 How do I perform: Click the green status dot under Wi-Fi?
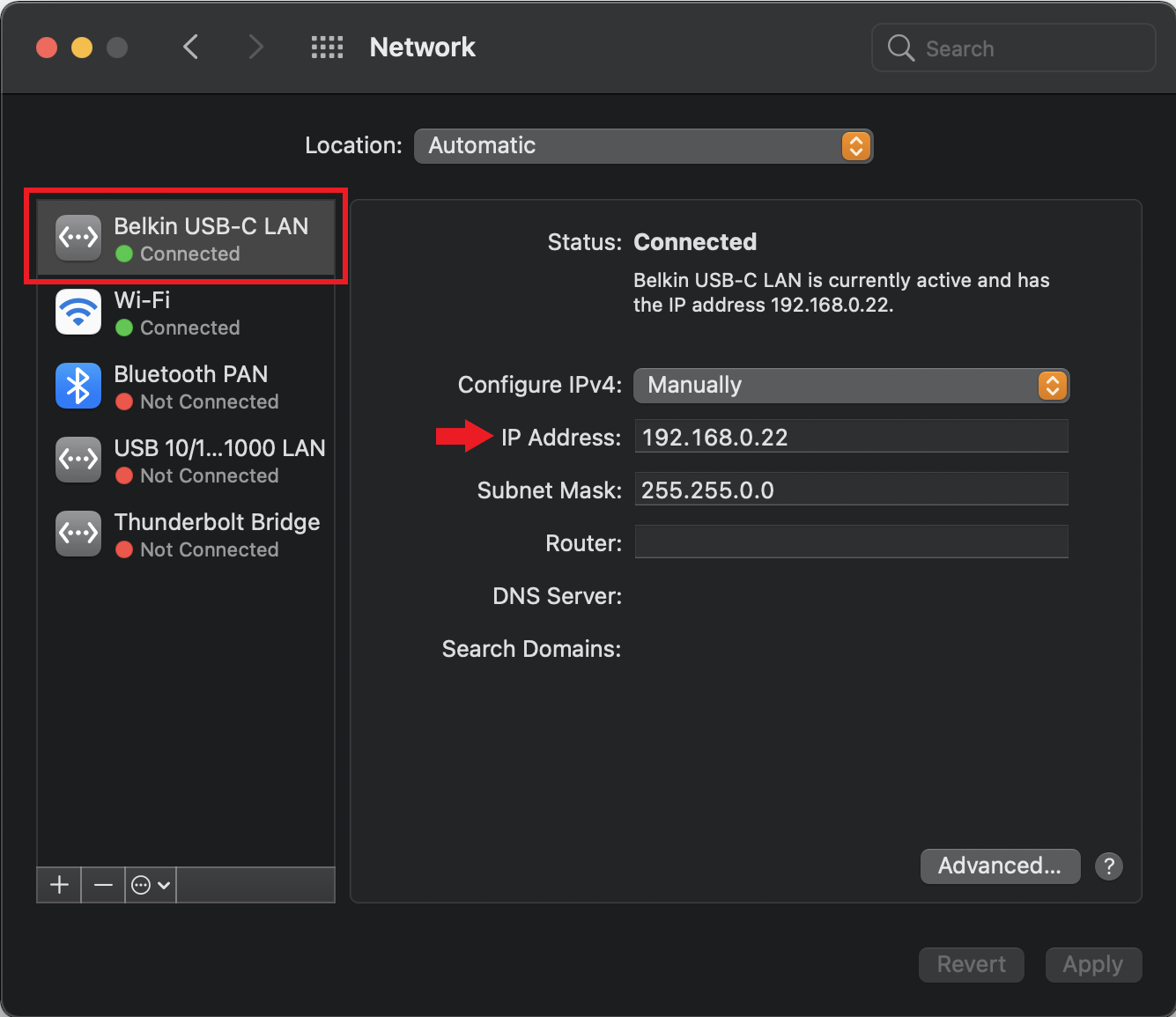[x=124, y=328]
